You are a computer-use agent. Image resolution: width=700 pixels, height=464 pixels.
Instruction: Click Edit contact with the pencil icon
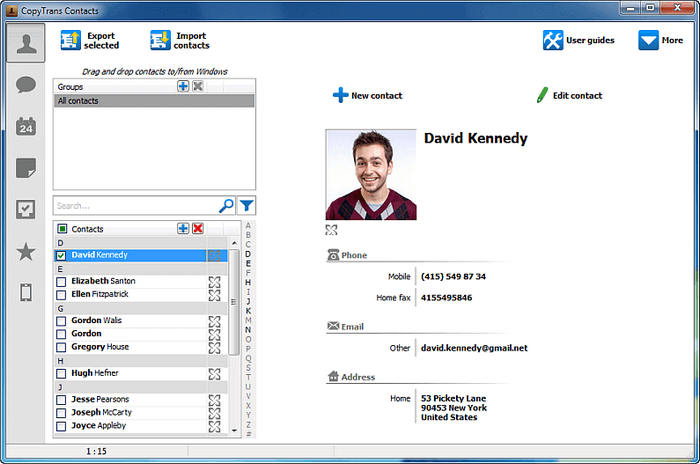tap(569, 95)
